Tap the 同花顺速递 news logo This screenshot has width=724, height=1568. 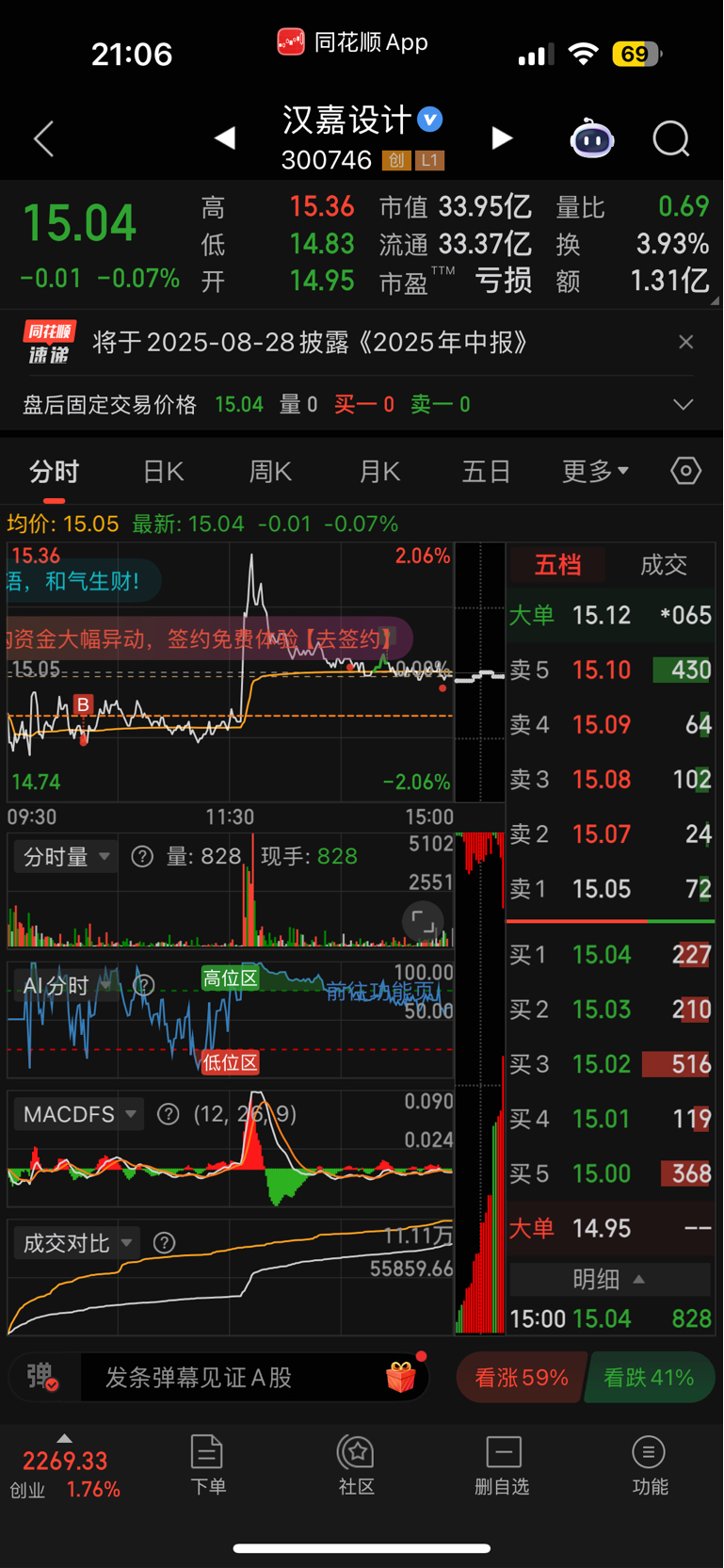pos(50,342)
